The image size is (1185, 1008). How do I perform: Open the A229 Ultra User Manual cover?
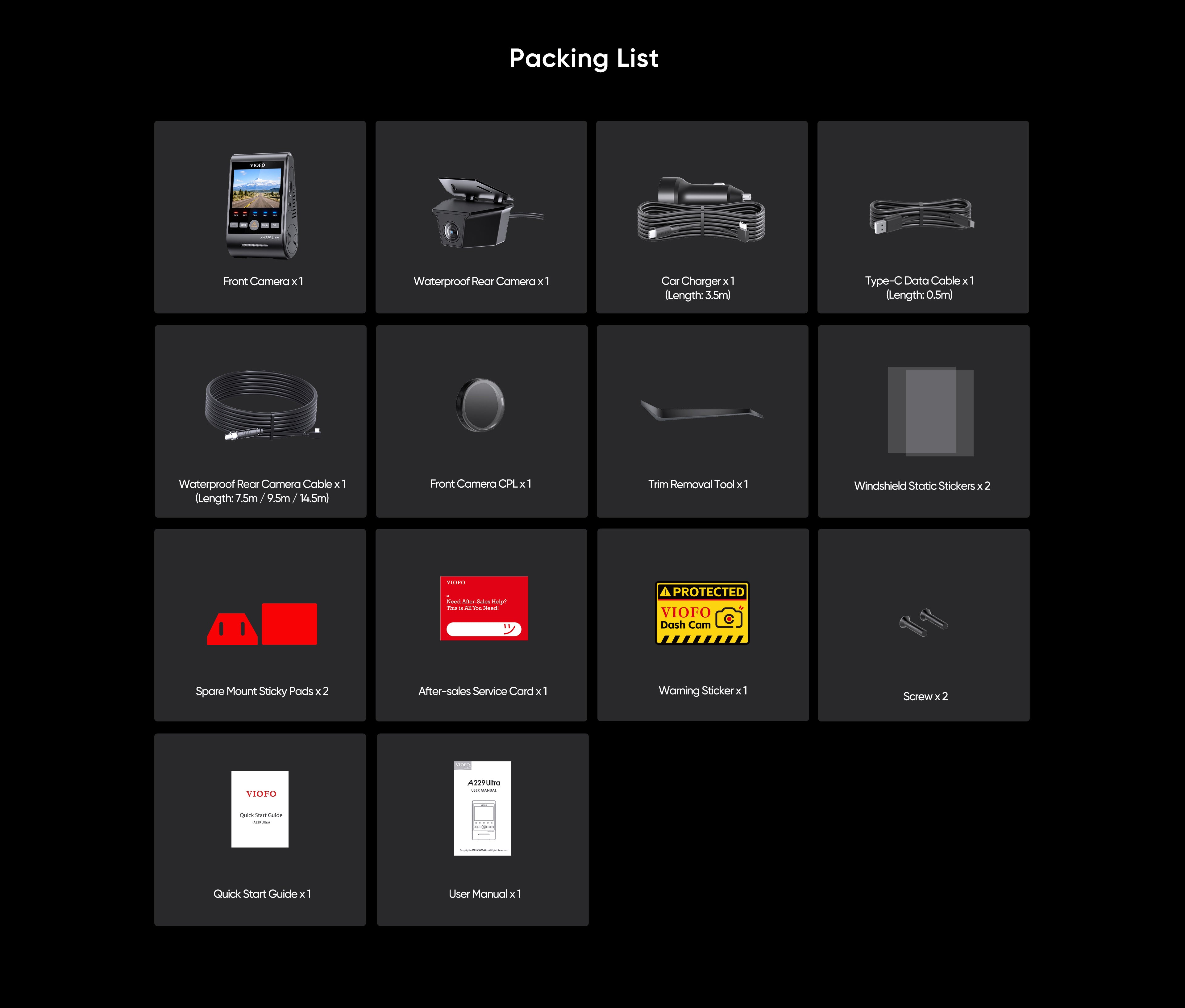tap(483, 808)
